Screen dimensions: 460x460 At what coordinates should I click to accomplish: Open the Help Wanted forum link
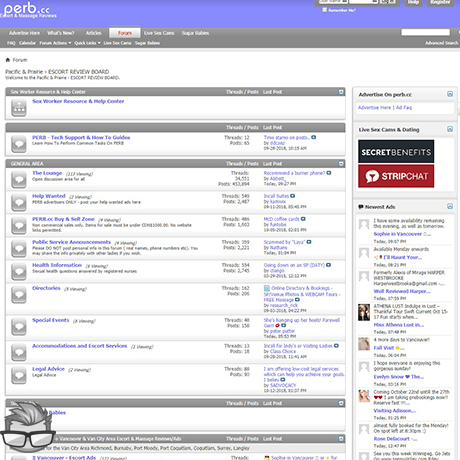pyautogui.click(x=49, y=196)
